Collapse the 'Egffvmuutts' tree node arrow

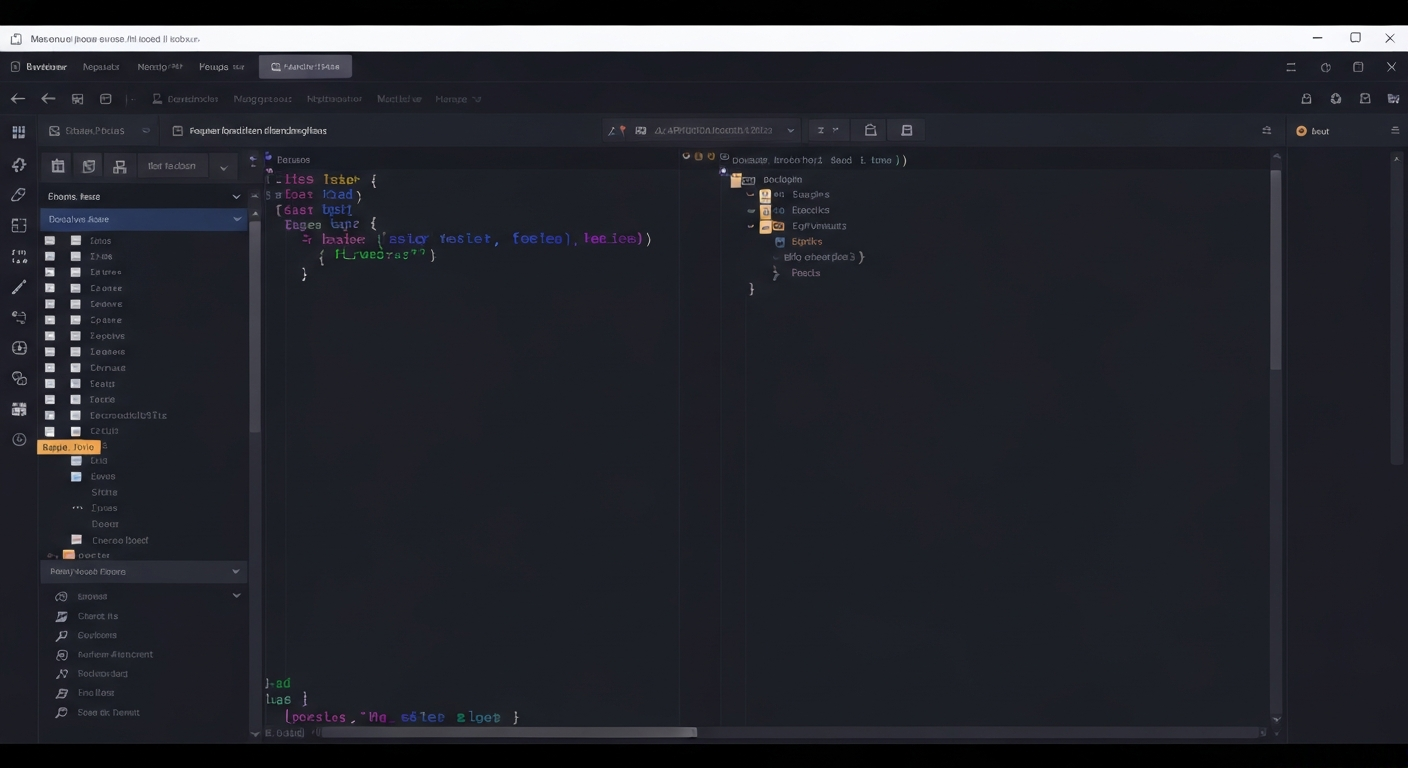pos(751,226)
